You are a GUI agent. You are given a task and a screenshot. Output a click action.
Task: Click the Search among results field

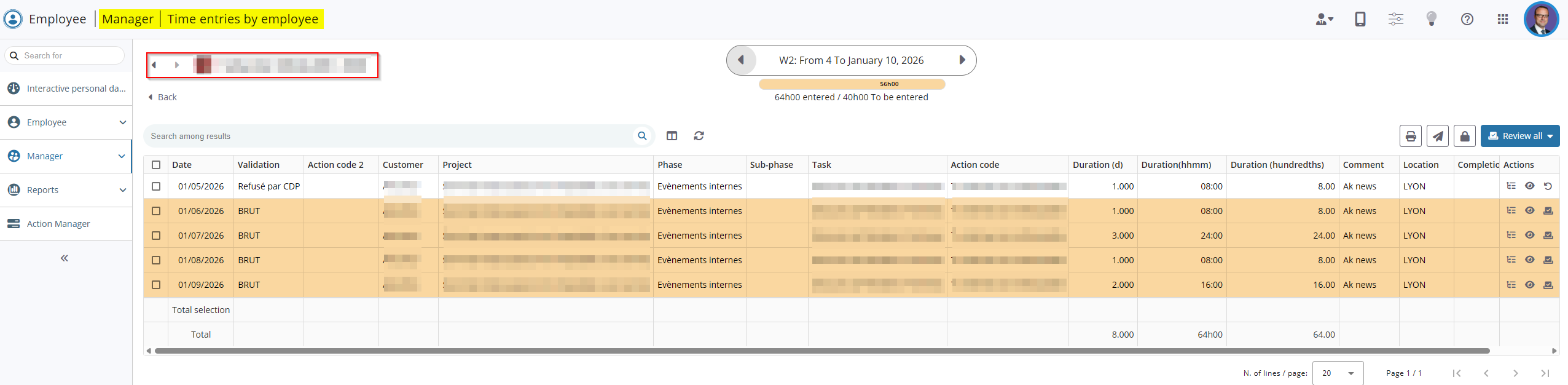click(387, 136)
